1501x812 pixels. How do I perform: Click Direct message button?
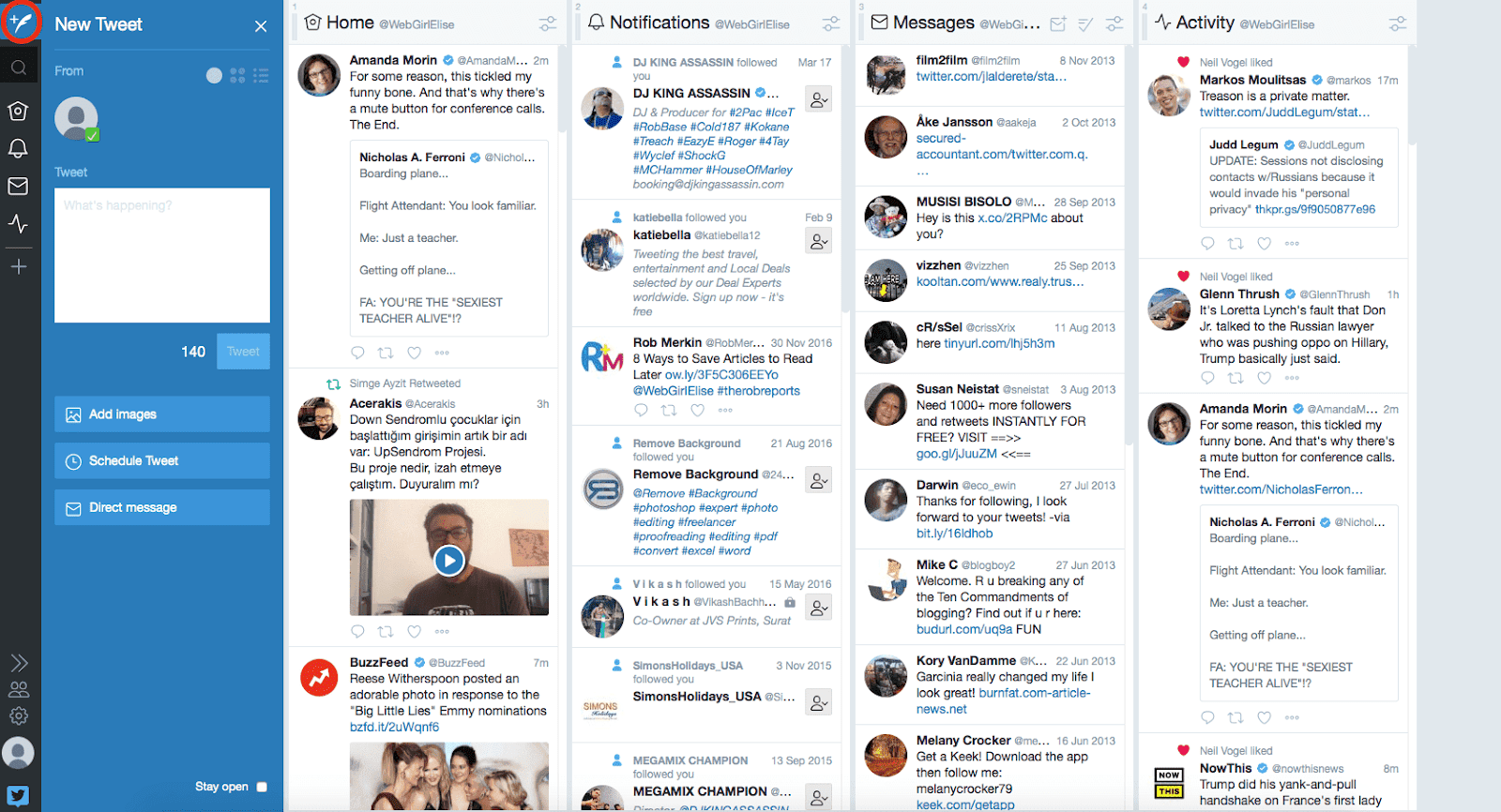point(162,507)
